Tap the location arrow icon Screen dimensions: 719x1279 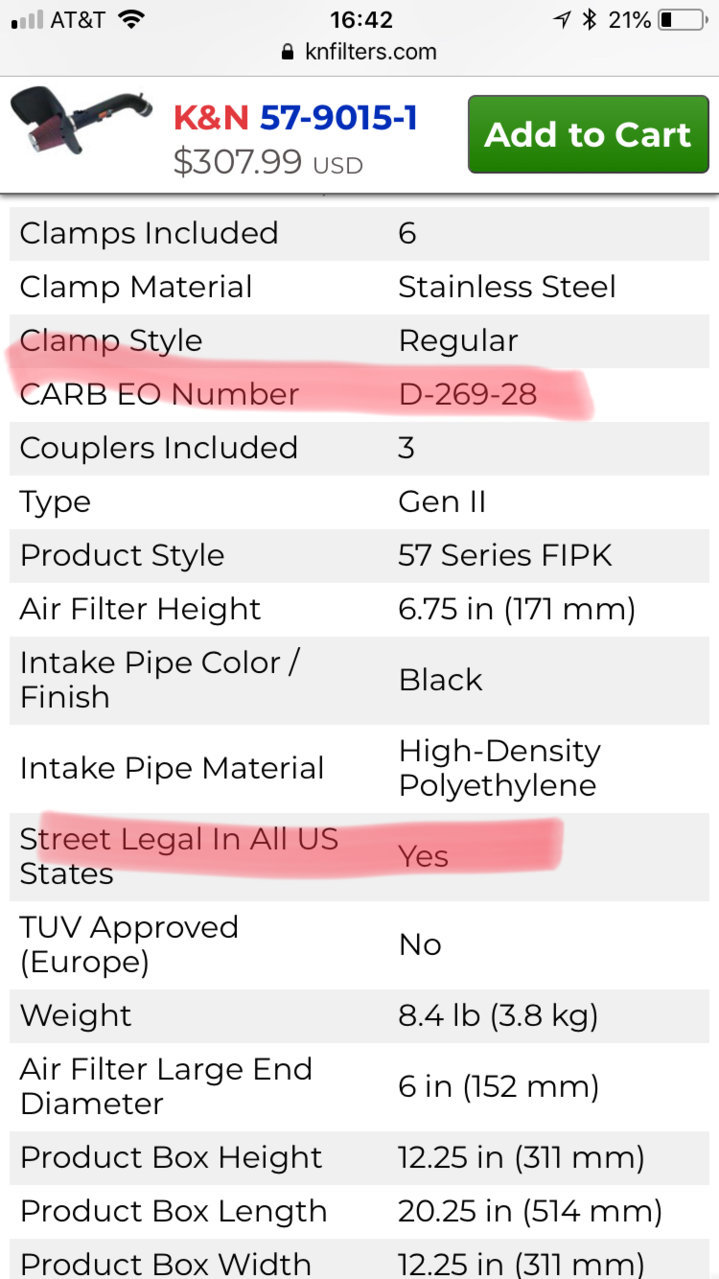coord(563,19)
